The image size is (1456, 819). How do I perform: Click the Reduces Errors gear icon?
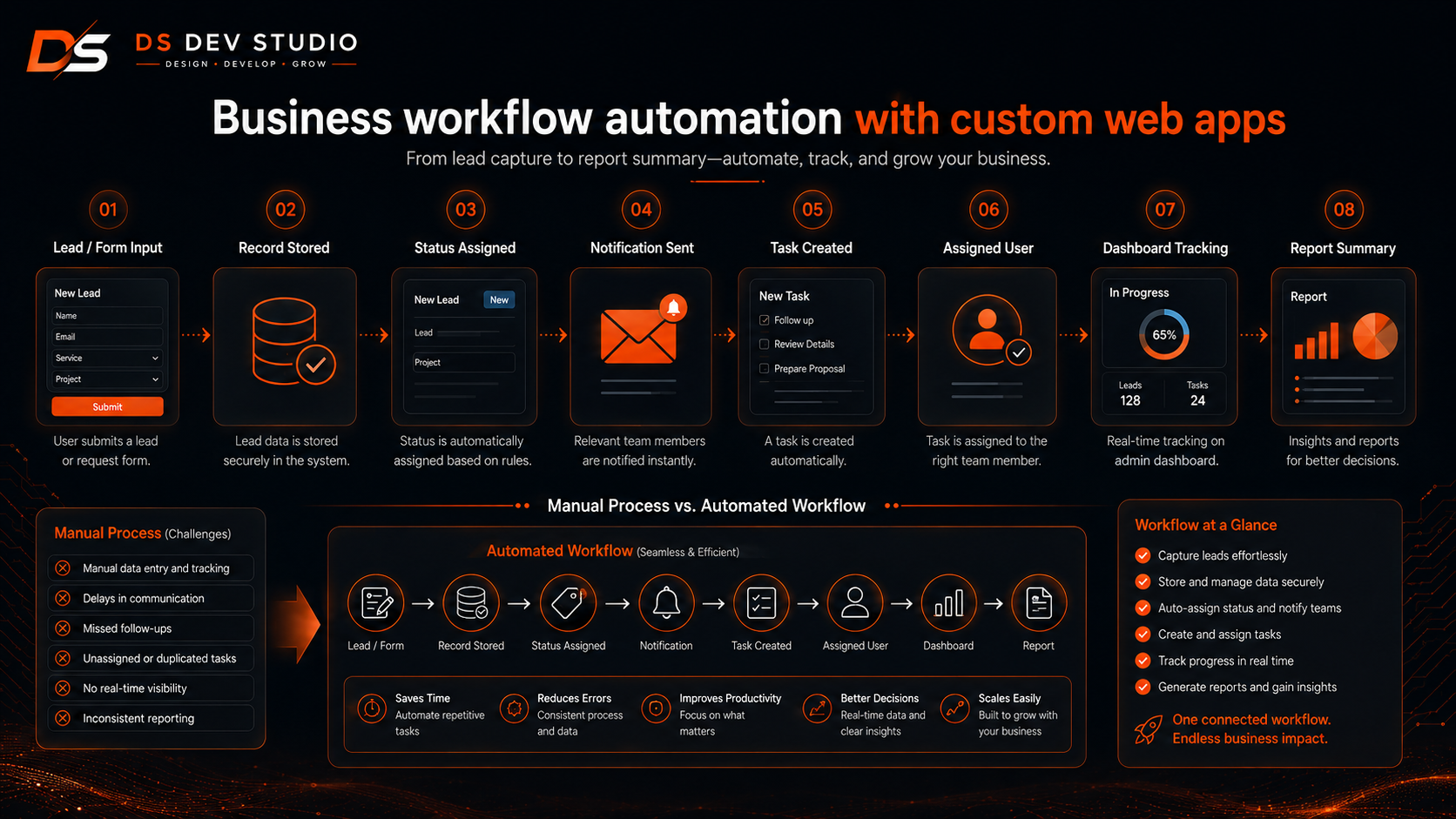point(515,708)
